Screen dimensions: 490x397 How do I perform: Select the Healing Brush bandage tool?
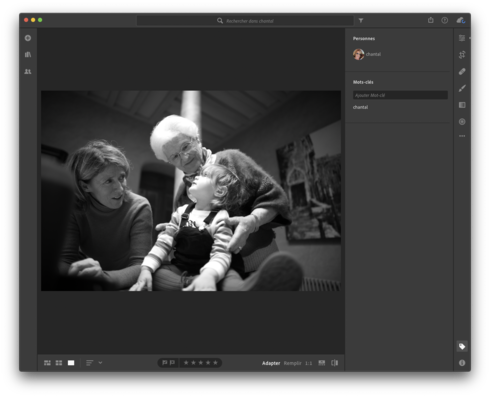(x=462, y=71)
